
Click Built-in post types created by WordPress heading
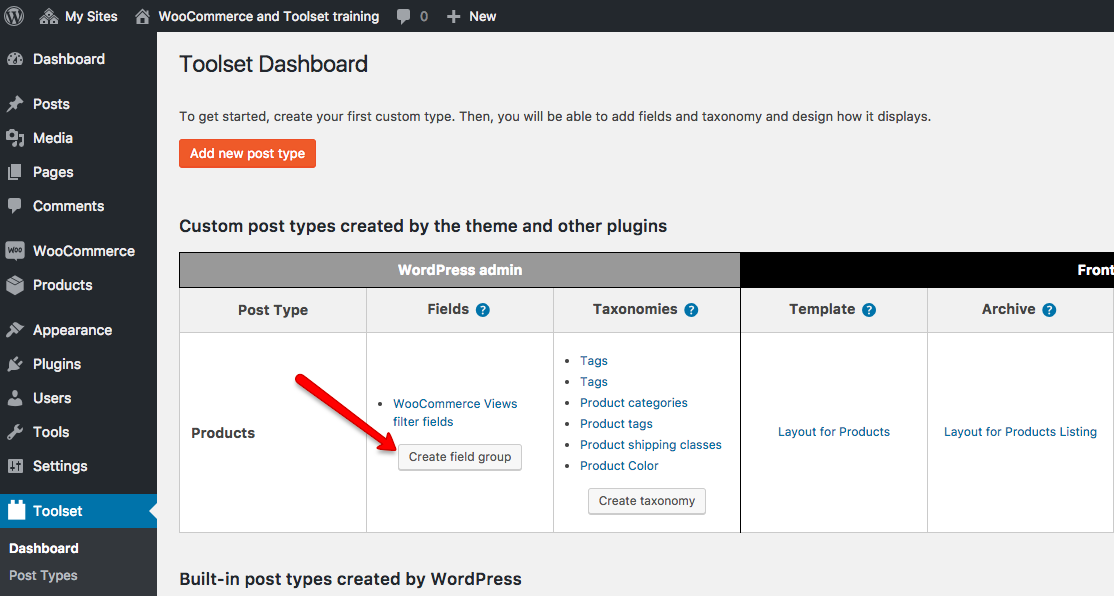[350, 579]
